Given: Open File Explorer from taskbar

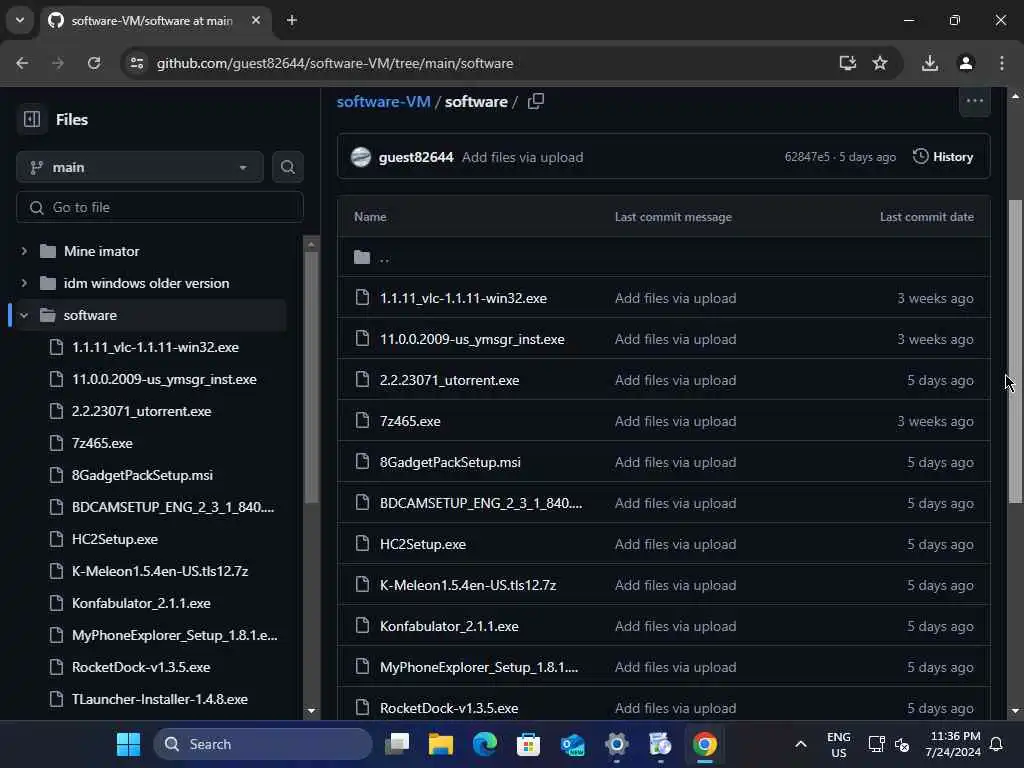Looking at the screenshot, I should (x=441, y=744).
